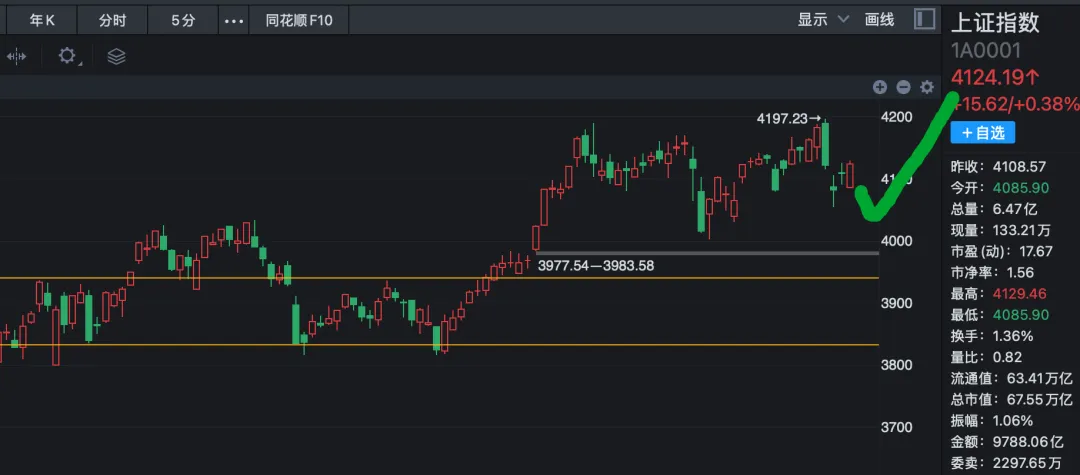Switch to the 分时 intraday tab
The width and height of the screenshot is (1080, 475).
(112, 20)
